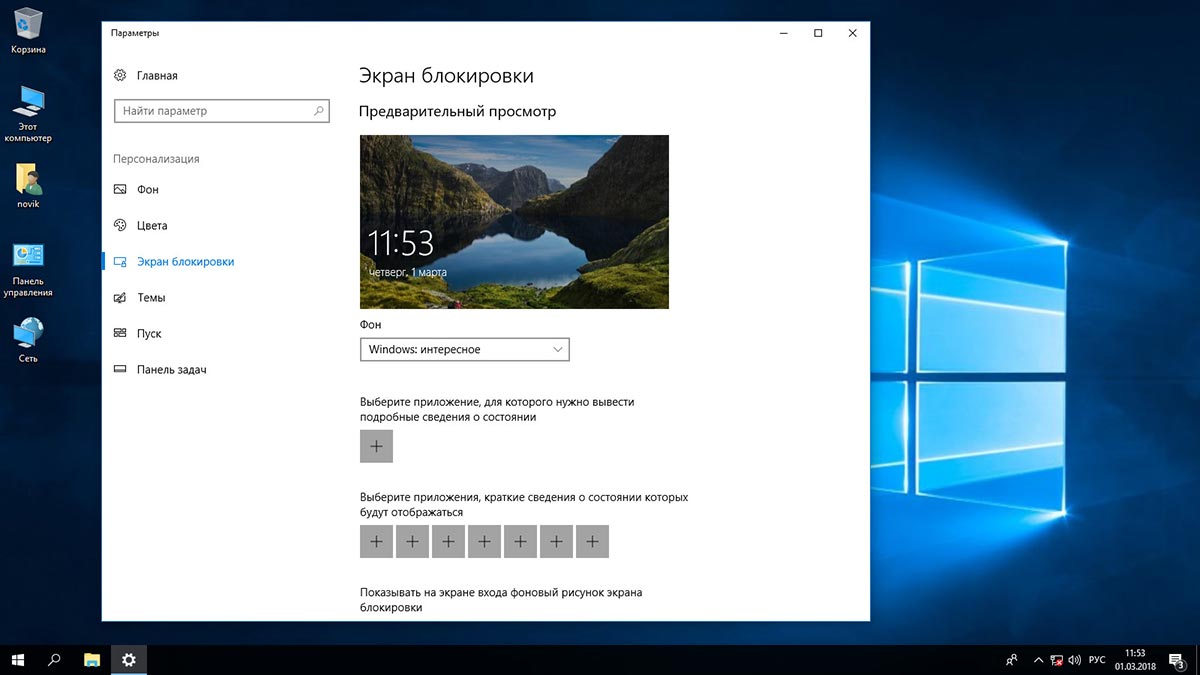Click the last quick status plus button
The width and height of the screenshot is (1200, 675).
pos(592,541)
